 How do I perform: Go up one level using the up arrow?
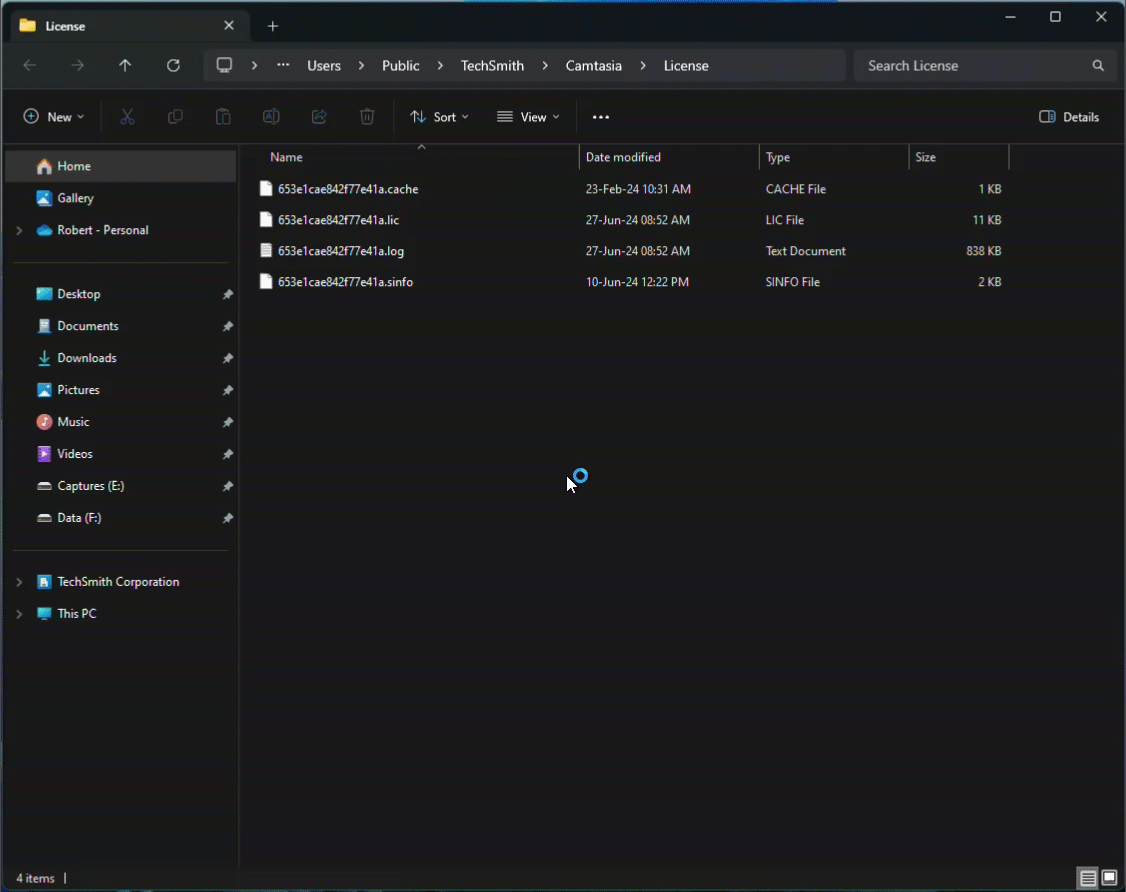tap(125, 65)
